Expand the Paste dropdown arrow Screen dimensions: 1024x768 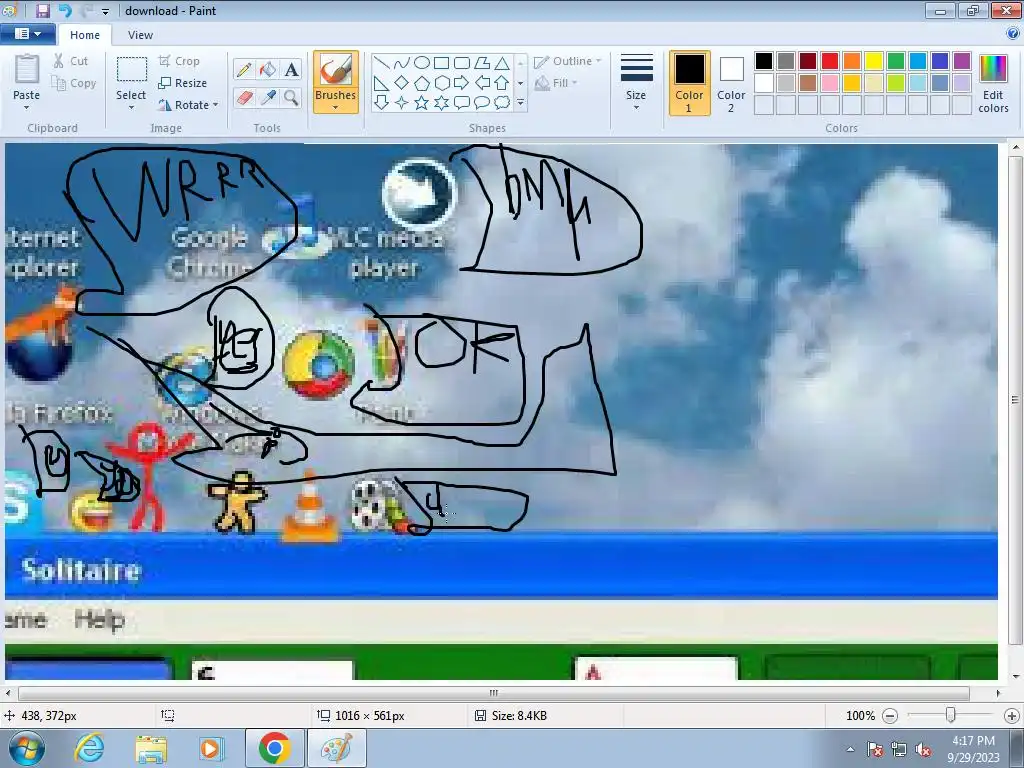coord(26,108)
